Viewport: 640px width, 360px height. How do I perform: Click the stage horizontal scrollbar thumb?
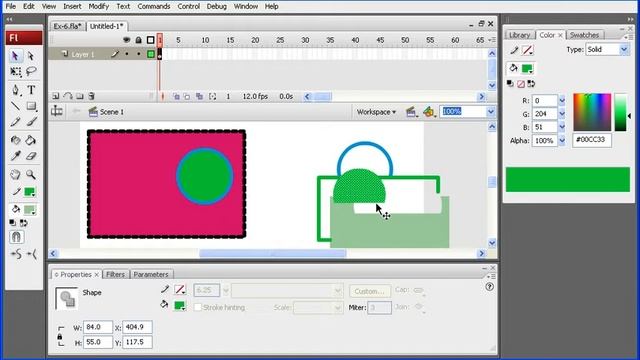point(273,254)
